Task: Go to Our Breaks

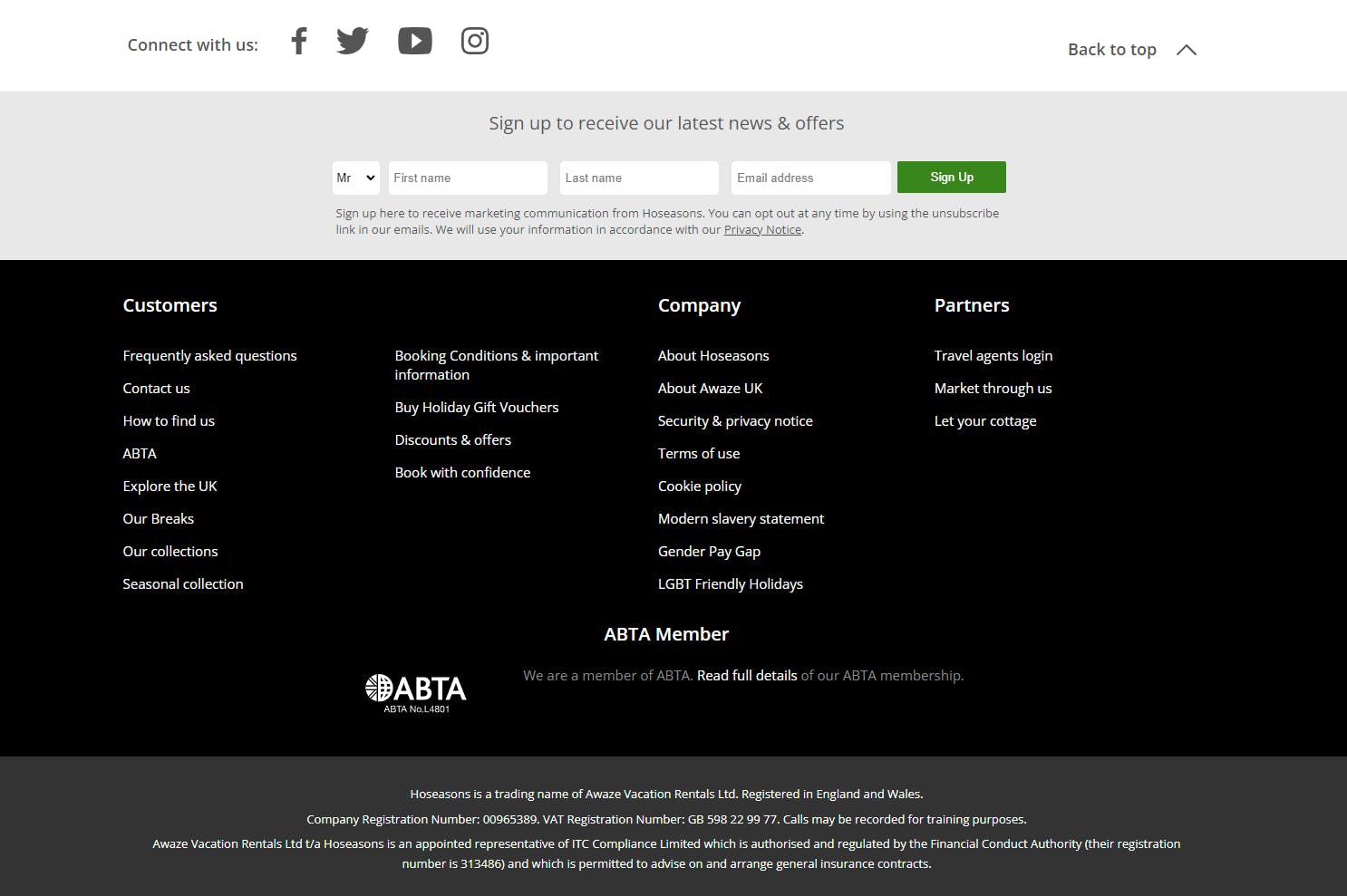Action: point(159,519)
